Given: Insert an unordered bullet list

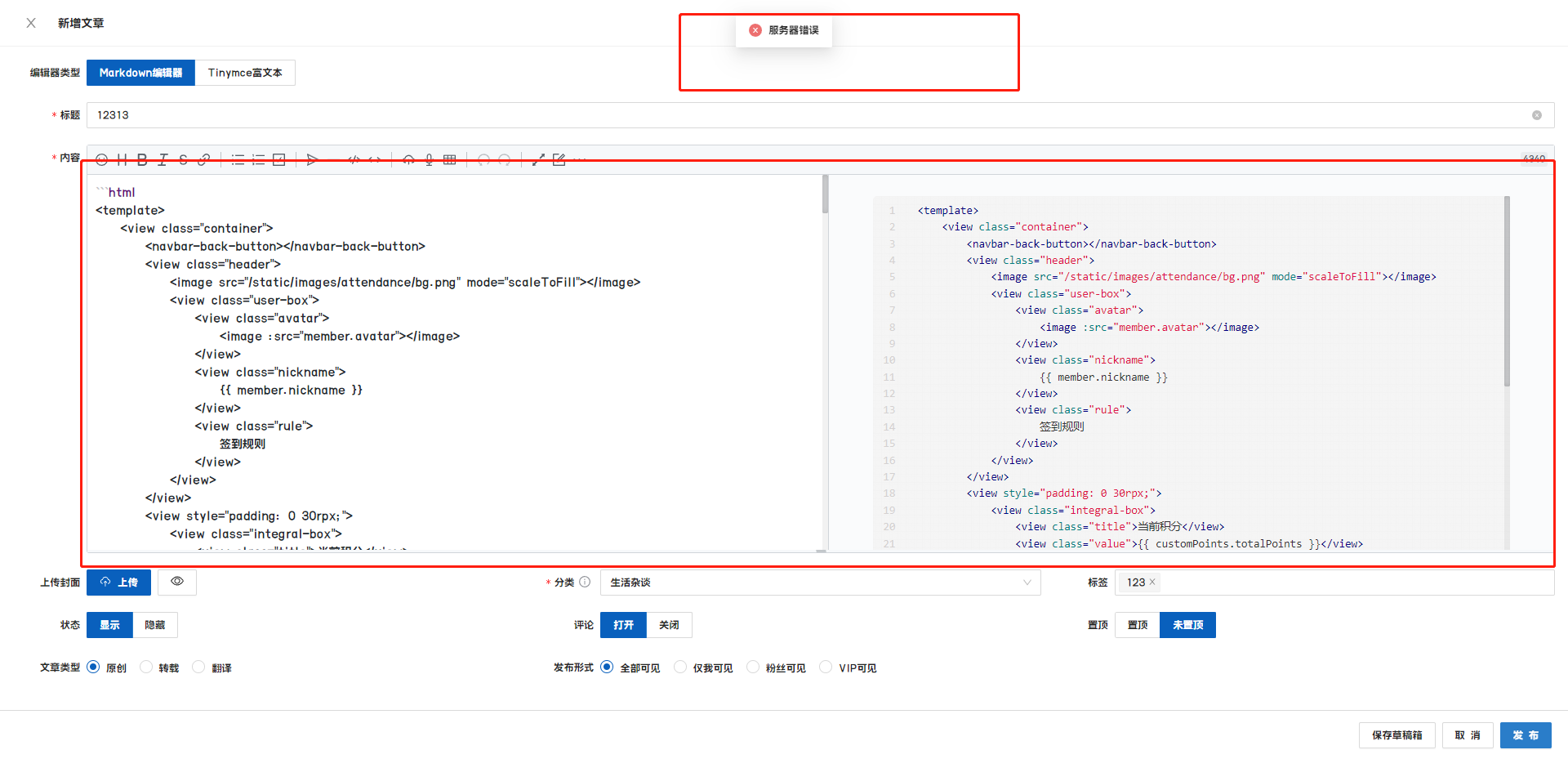Looking at the screenshot, I should click(238, 160).
